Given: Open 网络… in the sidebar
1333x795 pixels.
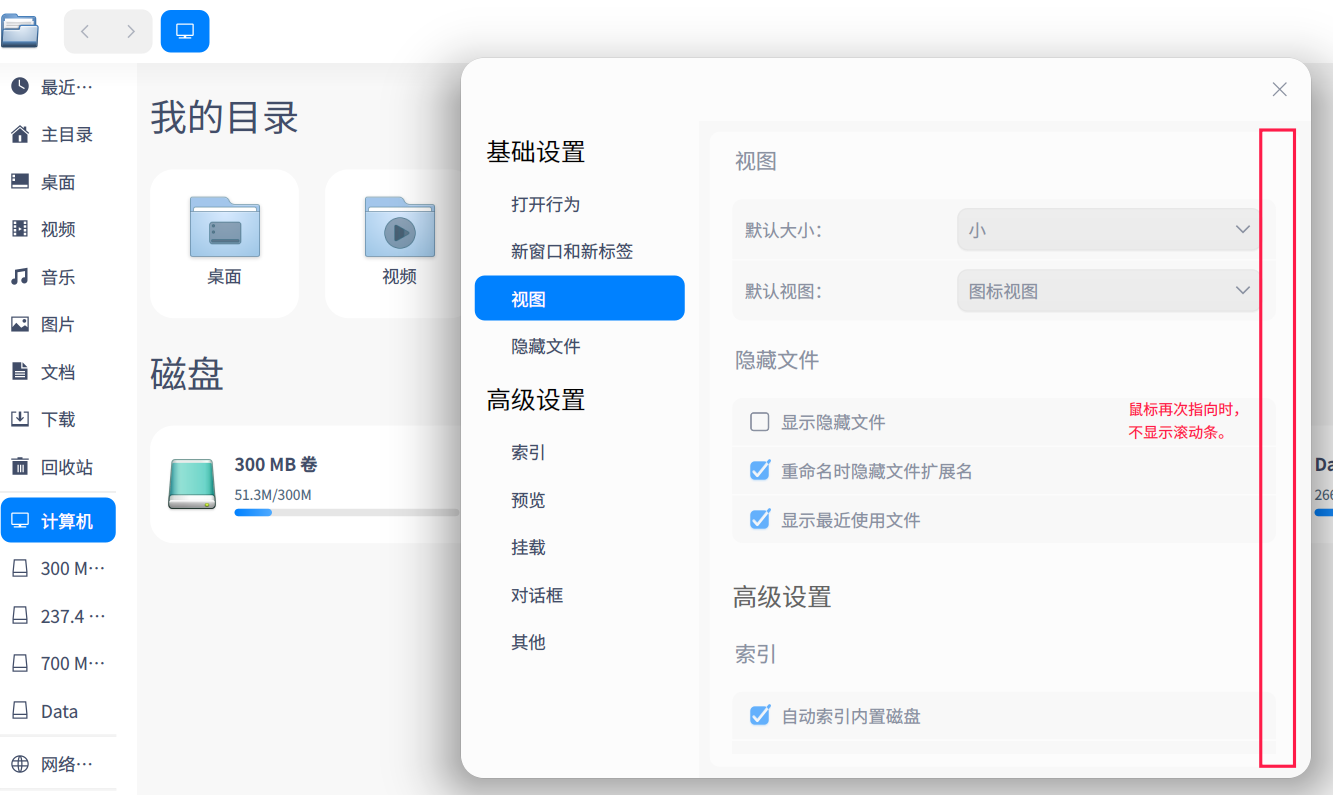Looking at the screenshot, I should pos(58,765).
